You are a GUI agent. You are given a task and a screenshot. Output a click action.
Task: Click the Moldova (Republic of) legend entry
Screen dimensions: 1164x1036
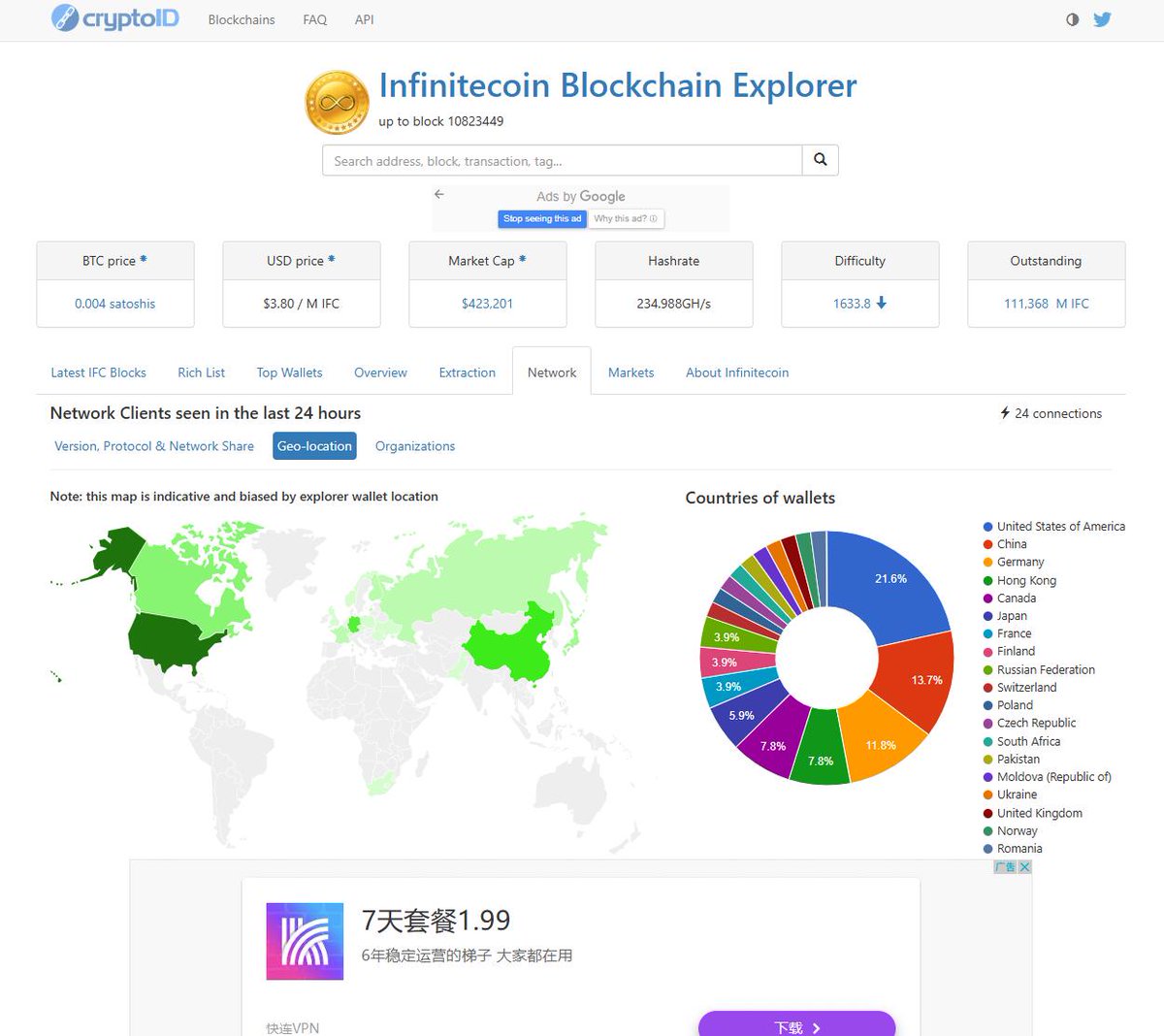[x=1048, y=777]
